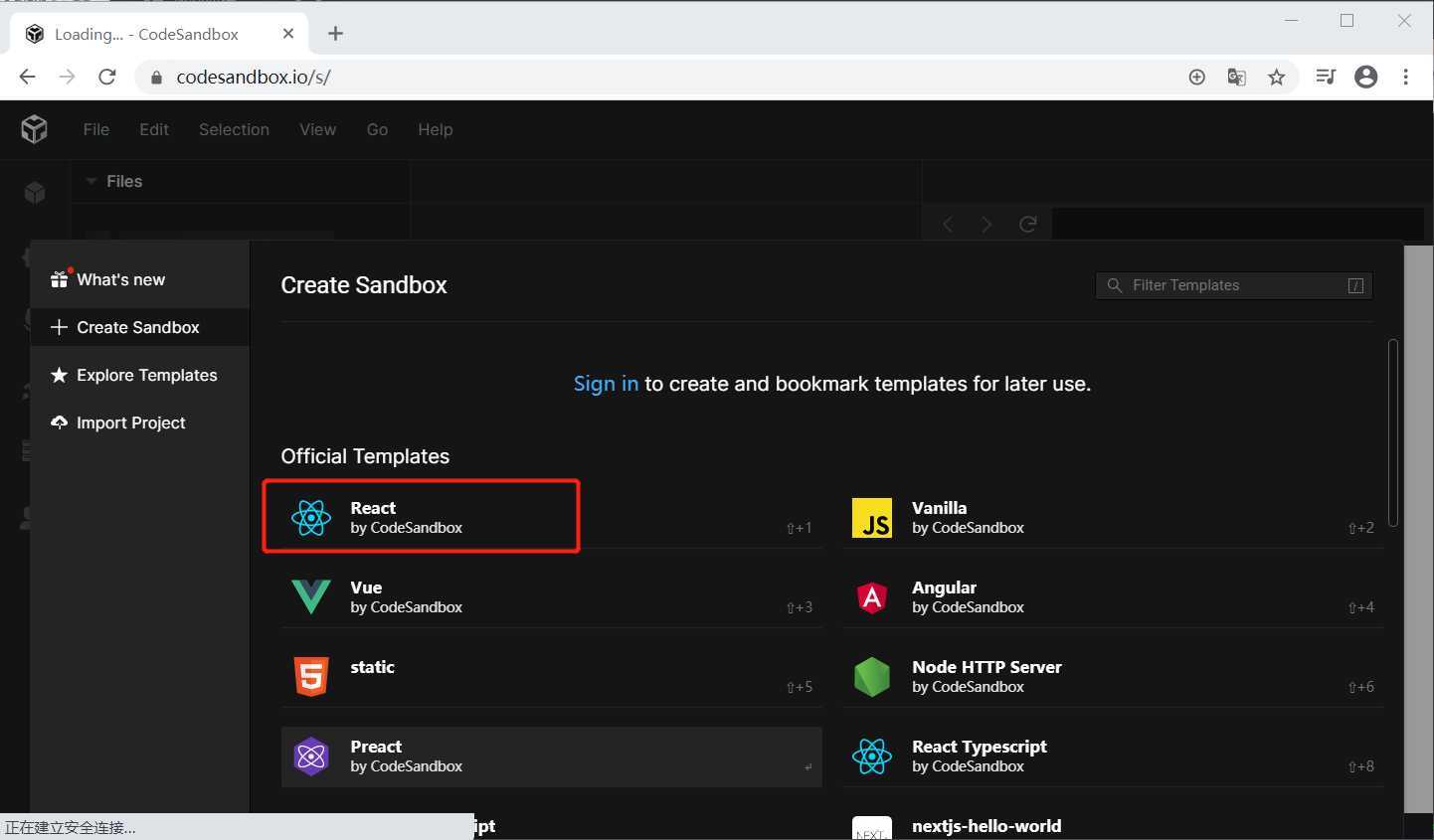1434x840 pixels.
Task: Choose the Preact template
Action: [552, 756]
